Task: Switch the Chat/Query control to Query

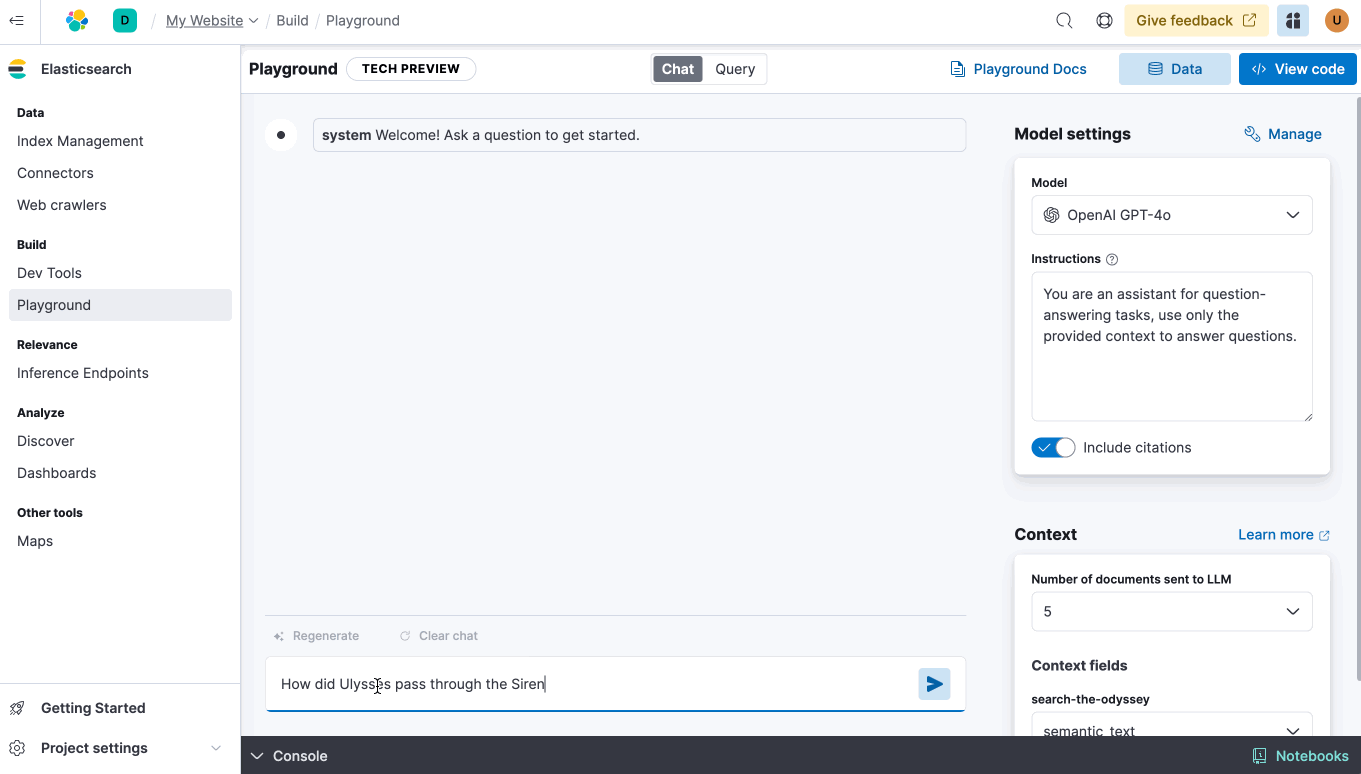Action: pos(735,68)
